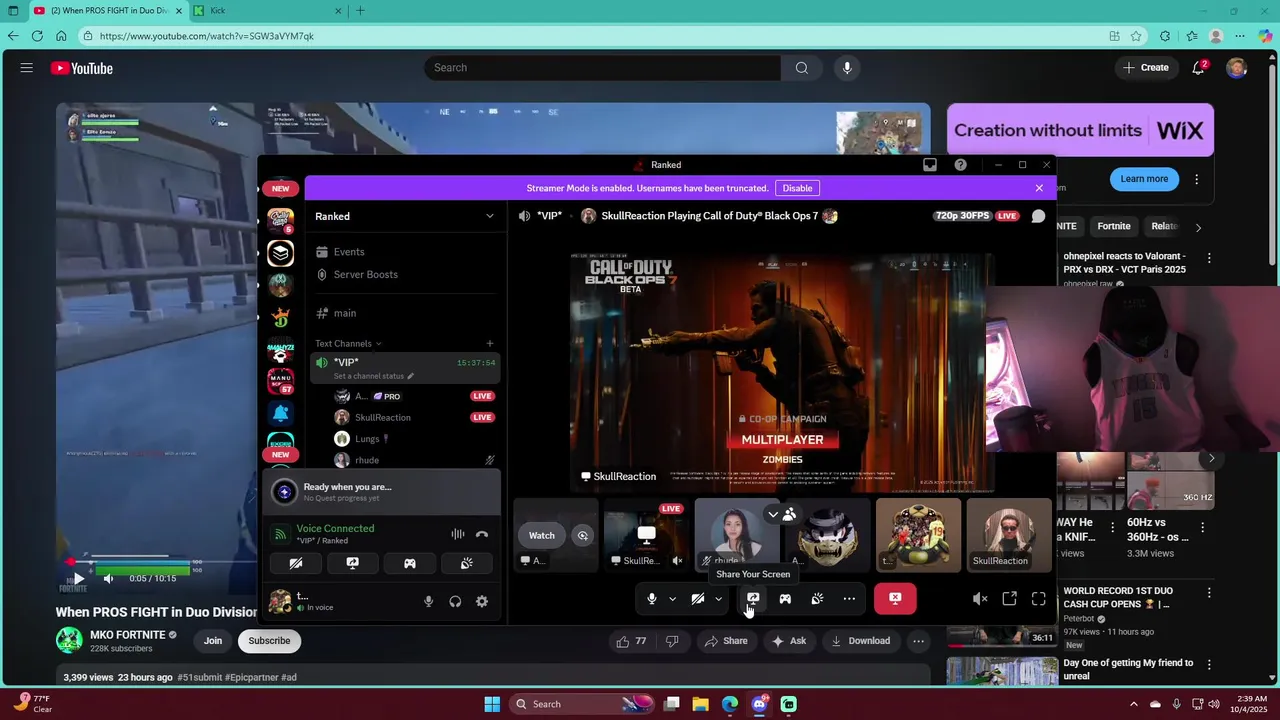Select the Fortnite filter chip
1280x720 pixels.
point(1114,226)
